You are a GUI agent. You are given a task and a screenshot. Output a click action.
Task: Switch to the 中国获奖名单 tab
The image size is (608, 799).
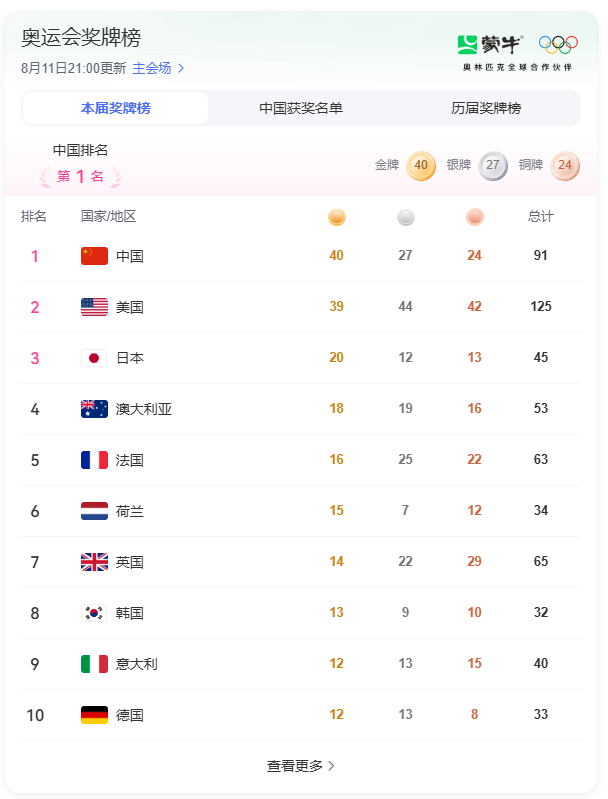point(301,108)
